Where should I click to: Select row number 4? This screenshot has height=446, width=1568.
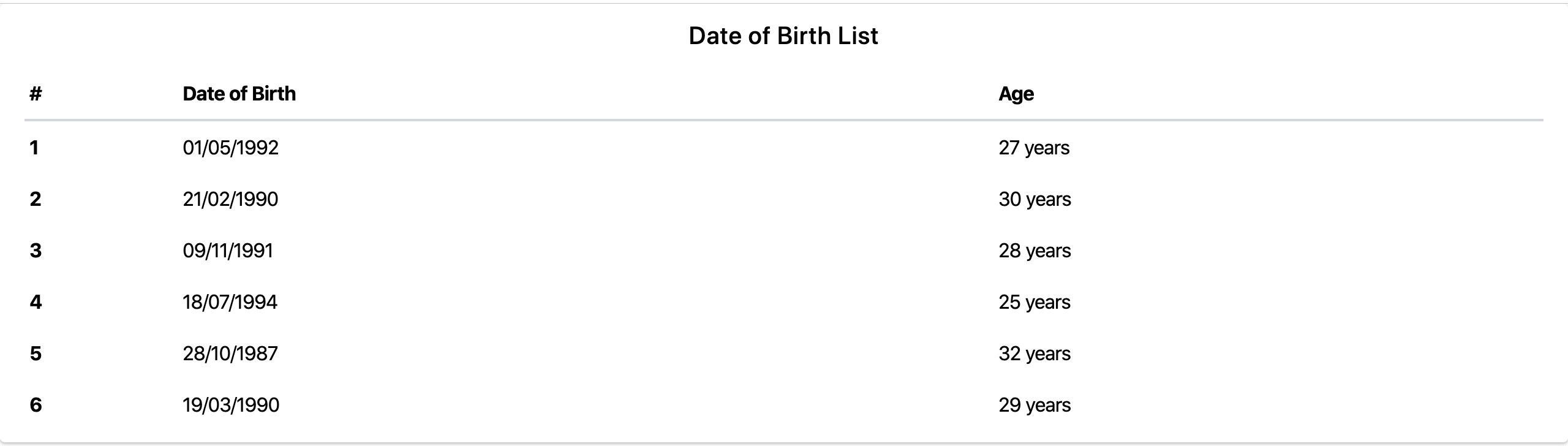(x=36, y=302)
